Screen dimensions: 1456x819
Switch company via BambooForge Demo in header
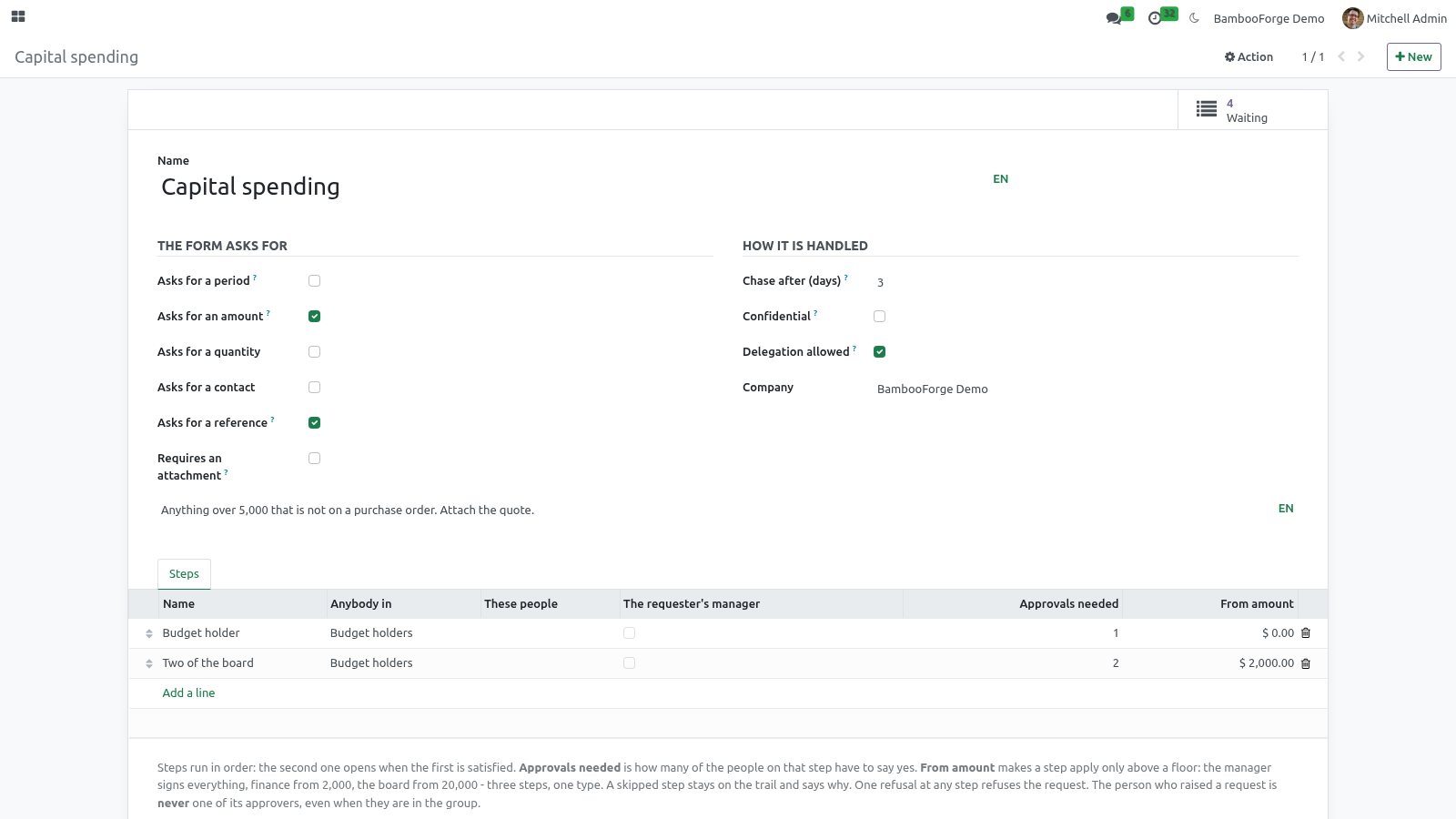[1269, 18]
